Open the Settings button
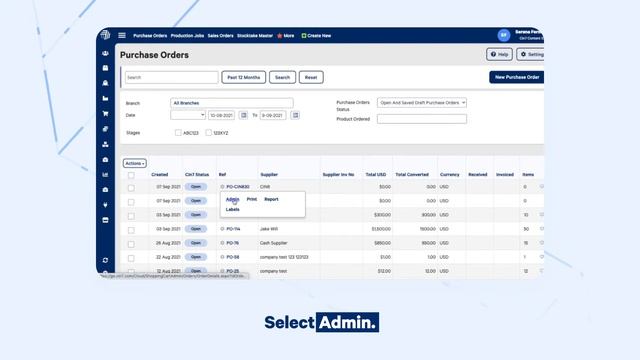 531,54
